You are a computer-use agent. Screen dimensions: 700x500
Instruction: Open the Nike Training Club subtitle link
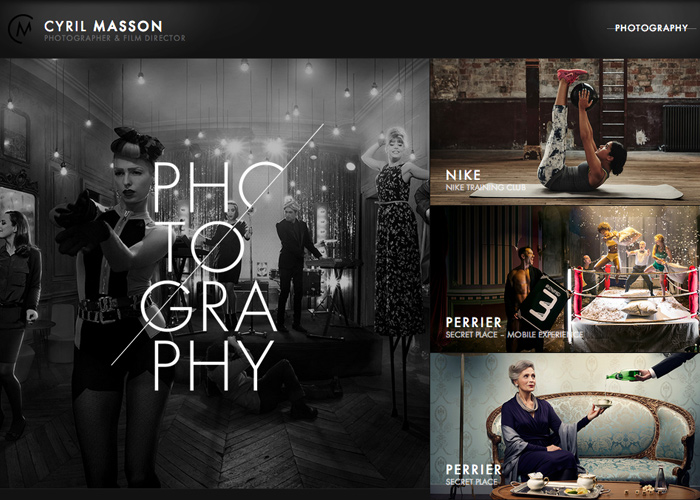click(486, 188)
